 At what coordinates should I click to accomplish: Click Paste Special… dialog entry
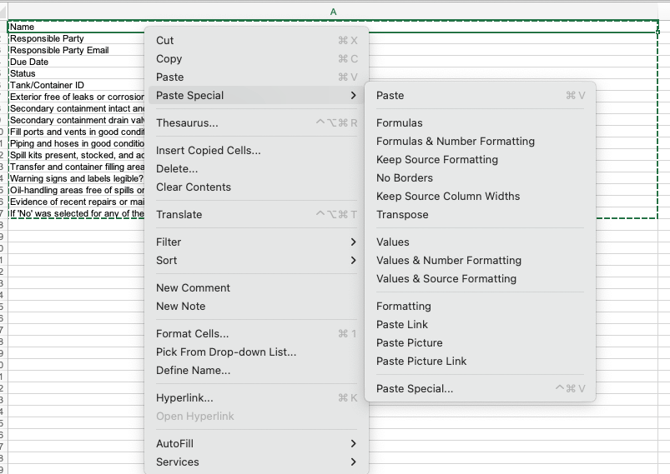pos(414,389)
